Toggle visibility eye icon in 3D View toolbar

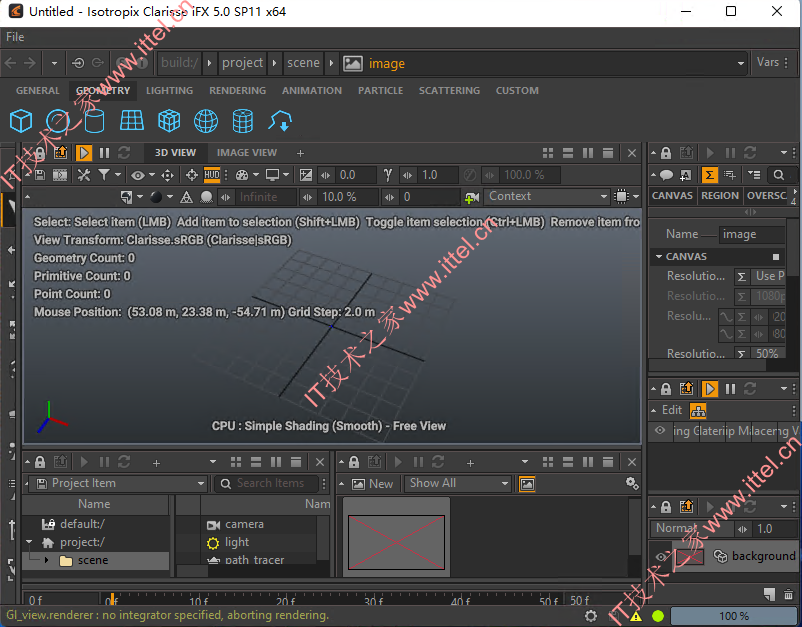tap(138, 175)
